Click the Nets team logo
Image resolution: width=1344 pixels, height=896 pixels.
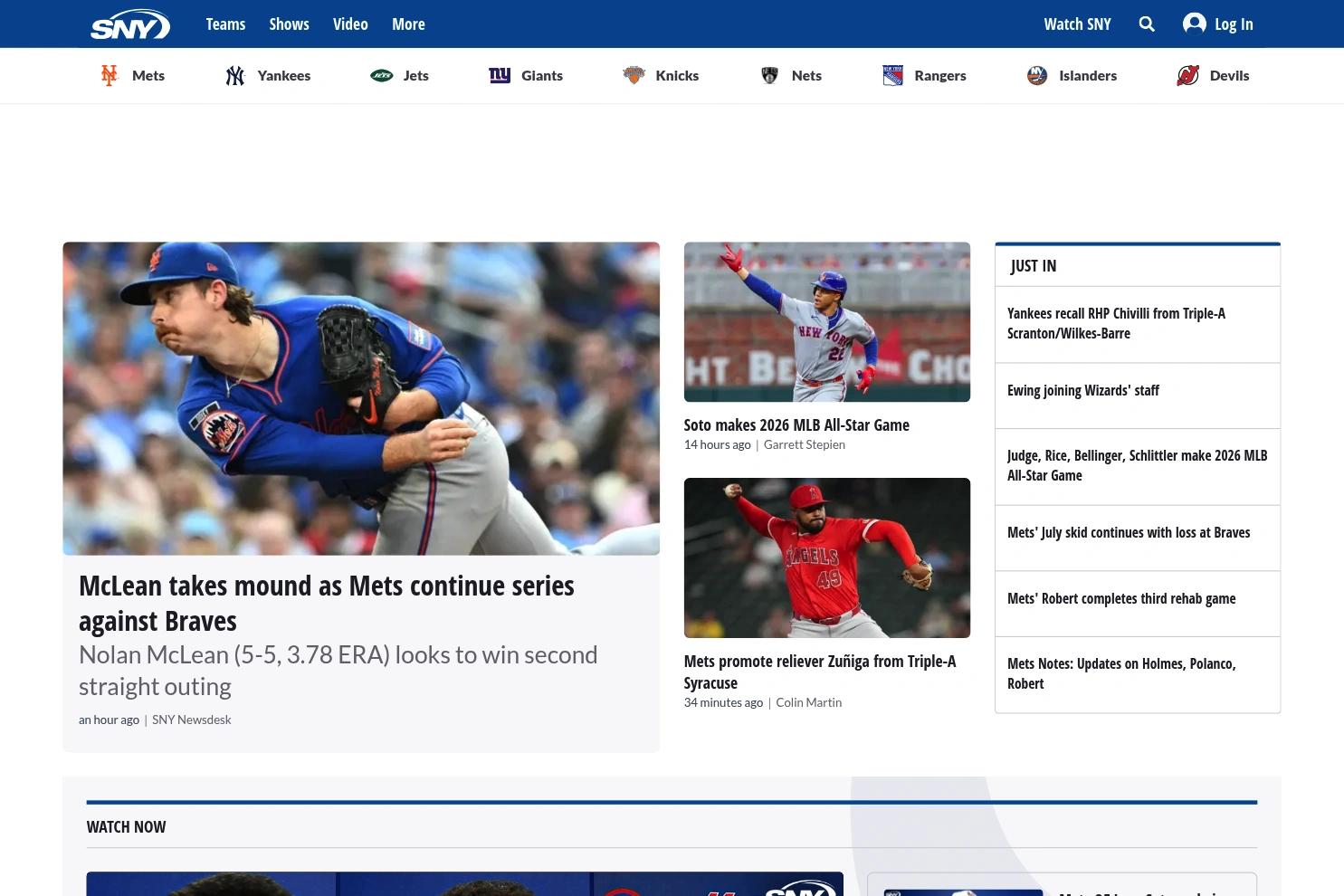[770, 75]
